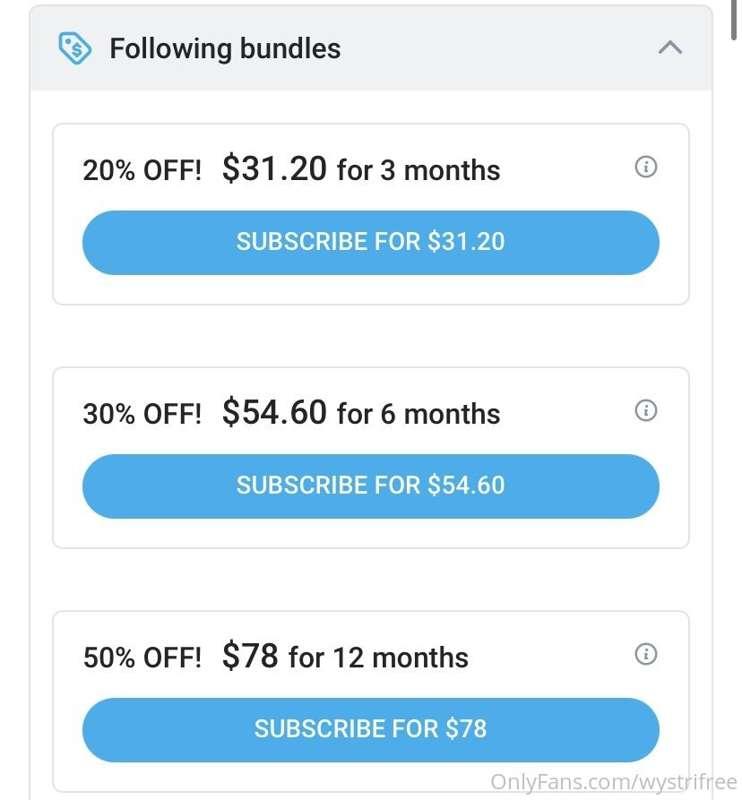The height and width of the screenshot is (800, 742).
Task: Click the bundle price tag icon
Action: 75,48
